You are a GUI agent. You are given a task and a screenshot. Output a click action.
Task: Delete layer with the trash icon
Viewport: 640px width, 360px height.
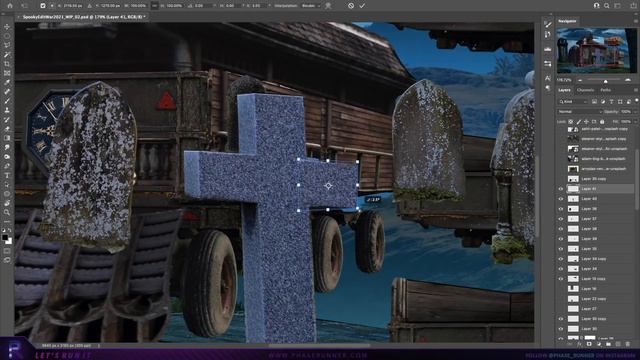pos(628,344)
